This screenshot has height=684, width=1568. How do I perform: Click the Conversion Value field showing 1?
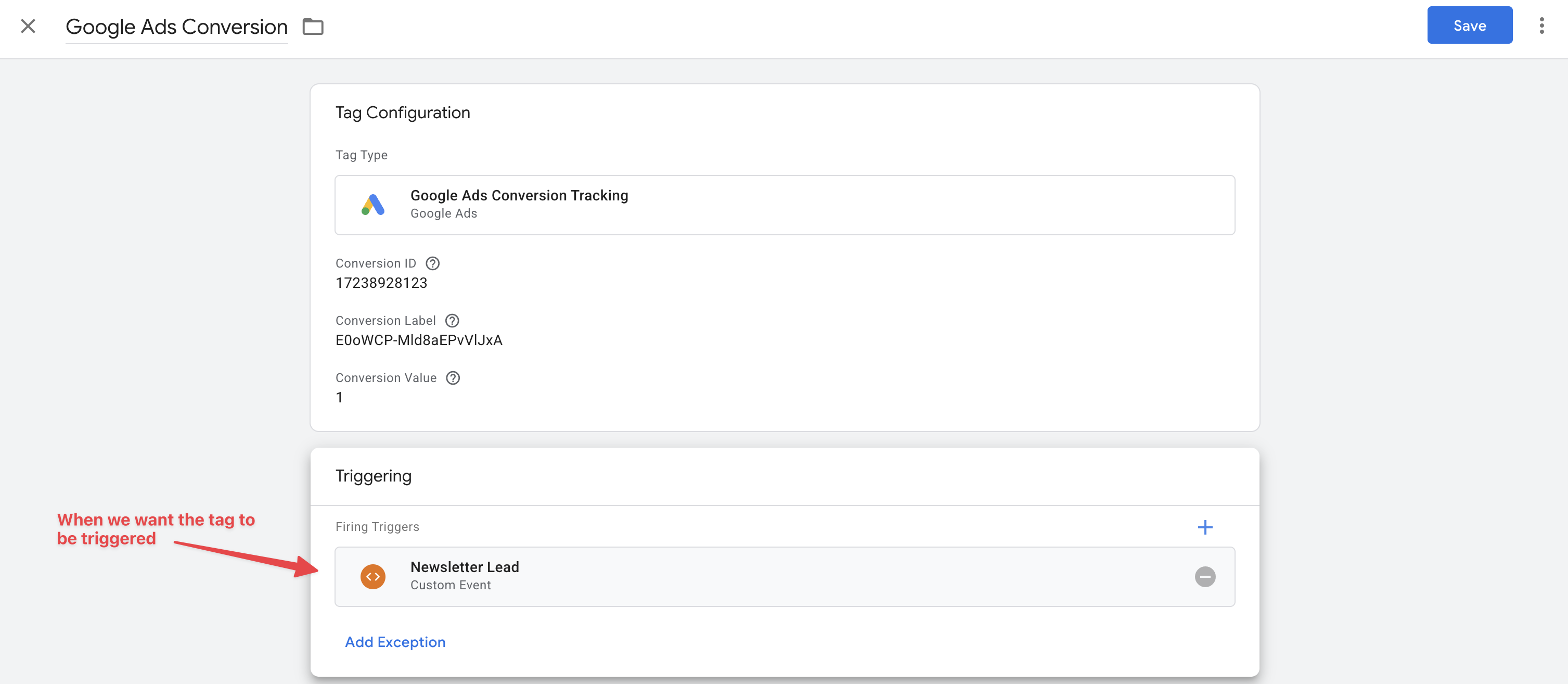340,398
